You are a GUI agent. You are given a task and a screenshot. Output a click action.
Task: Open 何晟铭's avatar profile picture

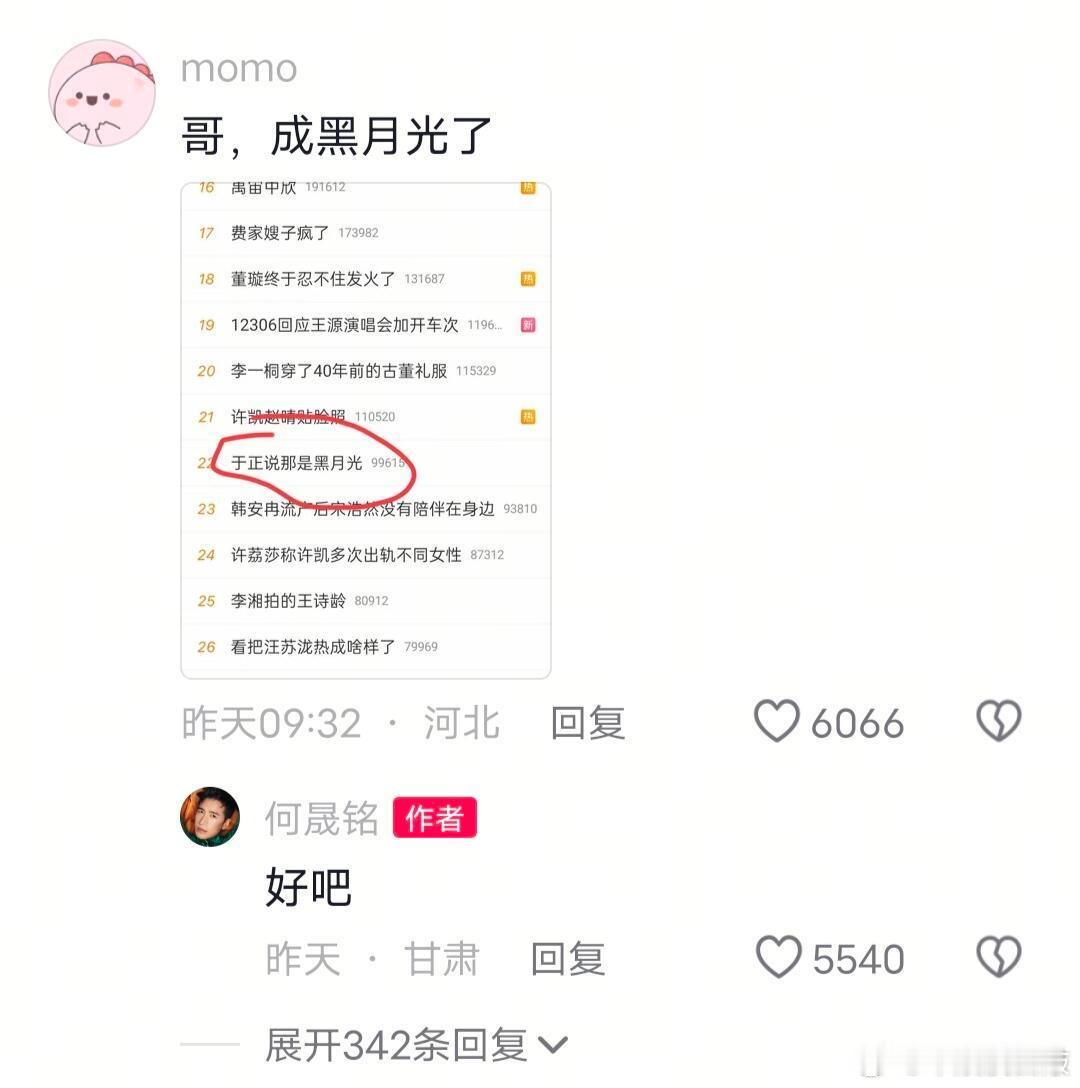point(210,817)
